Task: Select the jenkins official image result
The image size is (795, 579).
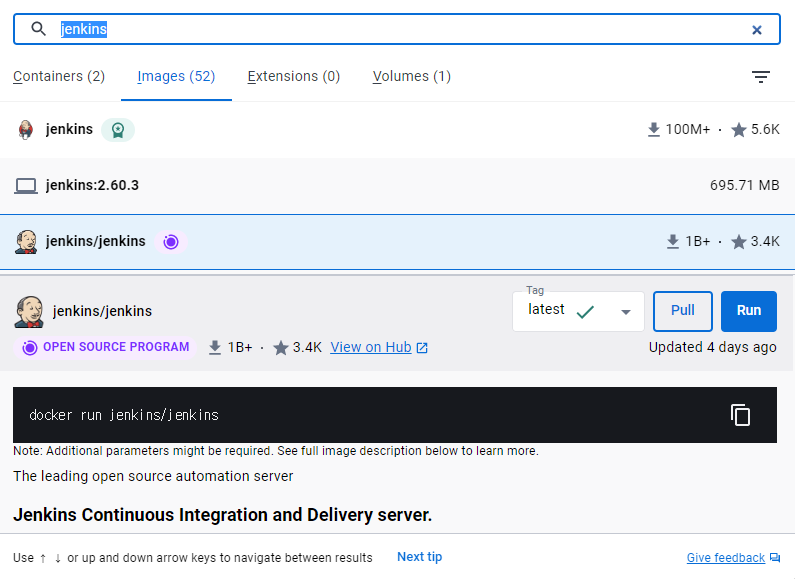Action: click(398, 130)
